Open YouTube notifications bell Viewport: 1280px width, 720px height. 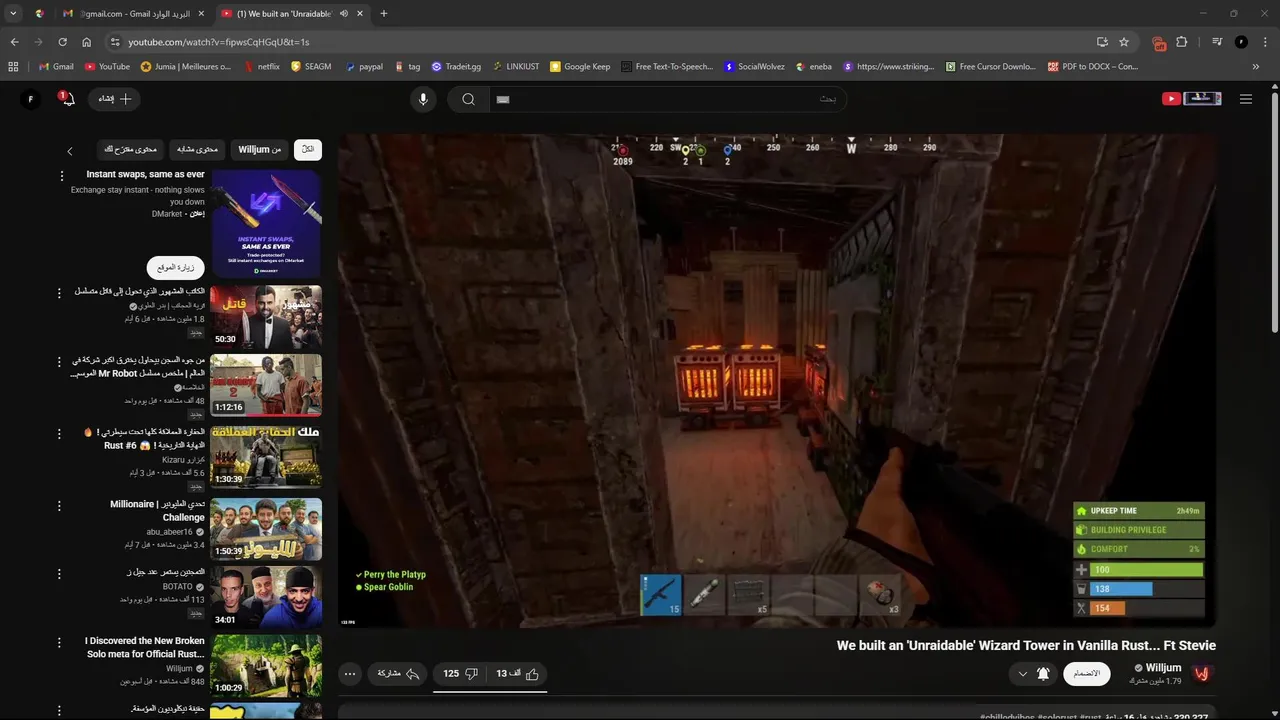[66, 98]
